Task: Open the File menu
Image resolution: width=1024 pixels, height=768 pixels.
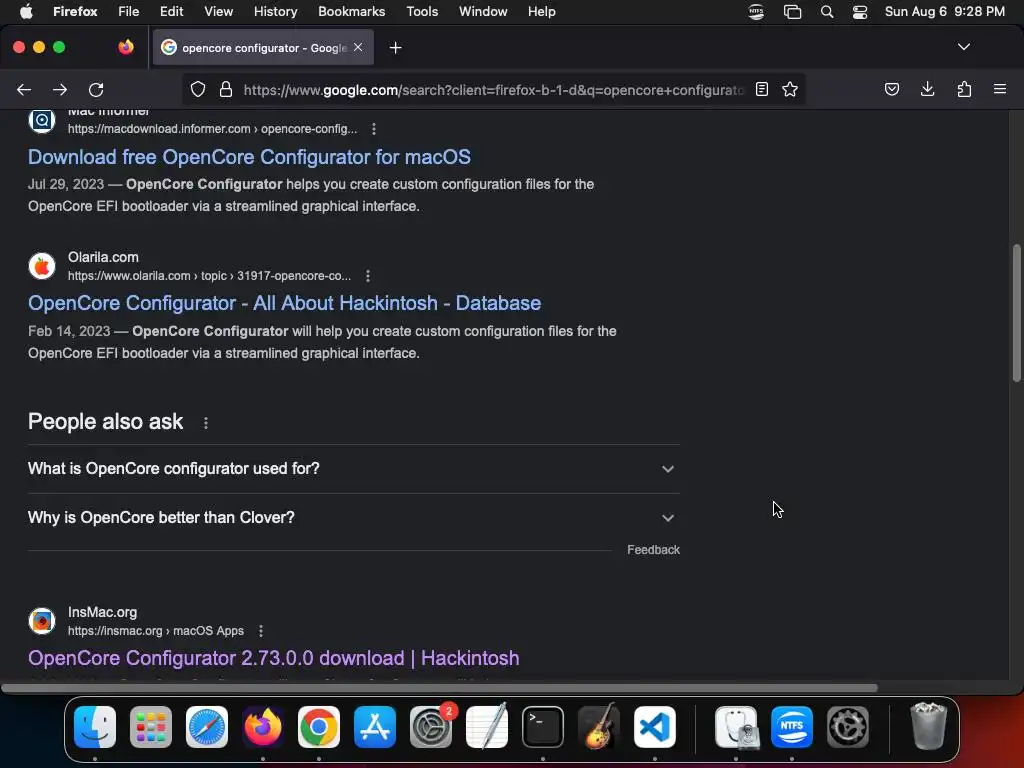Action: pos(129,12)
